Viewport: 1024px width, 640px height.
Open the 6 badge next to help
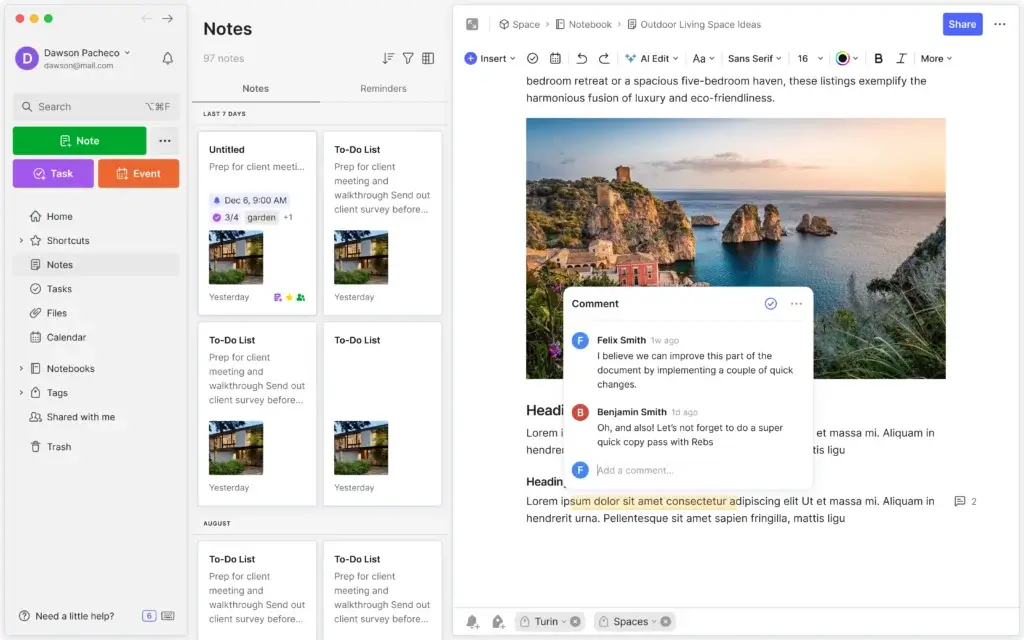[149, 616]
